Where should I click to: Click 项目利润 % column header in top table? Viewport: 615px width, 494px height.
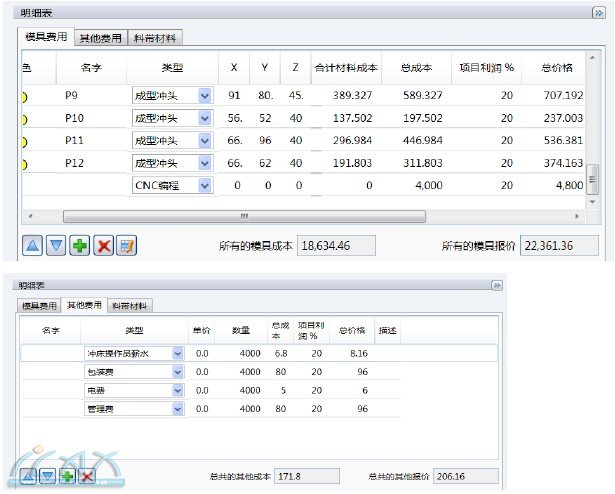tap(486, 68)
